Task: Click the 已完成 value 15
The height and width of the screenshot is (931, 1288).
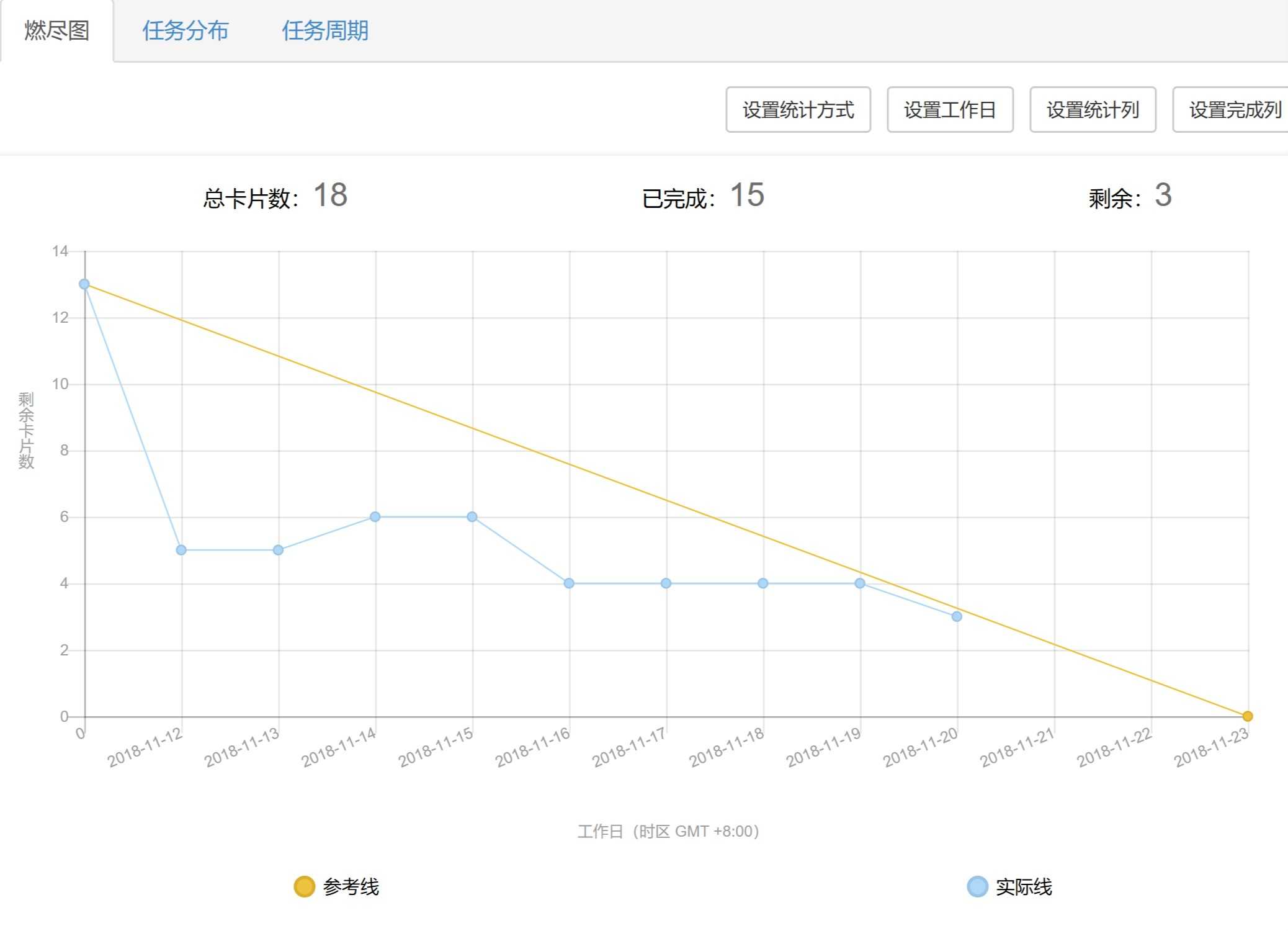Action: click(x=747, y=195)
